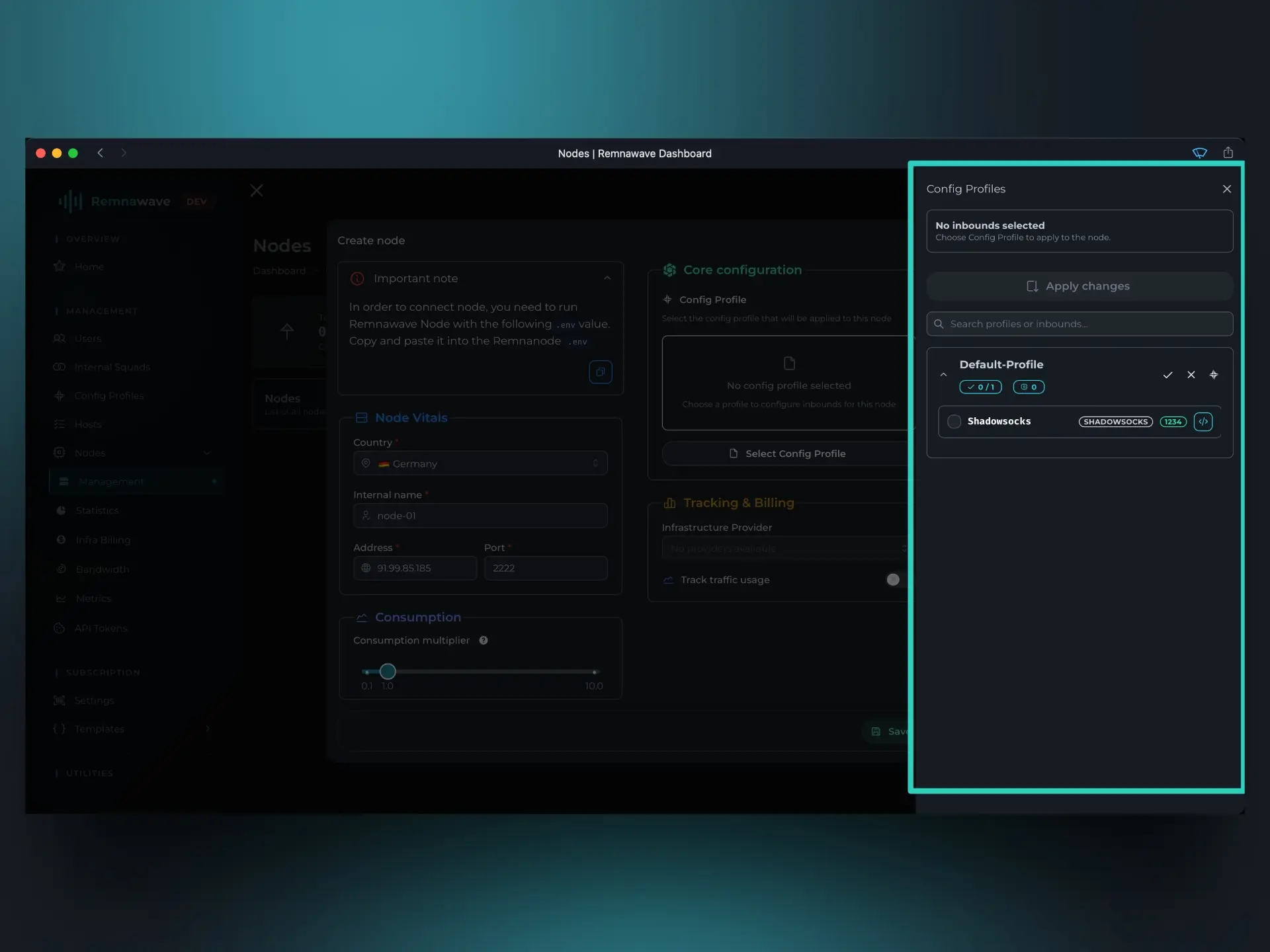Screen dimensions: 1270x952
Task: Open the Shadowsocks code viewer
Action: click(1203, 421)
